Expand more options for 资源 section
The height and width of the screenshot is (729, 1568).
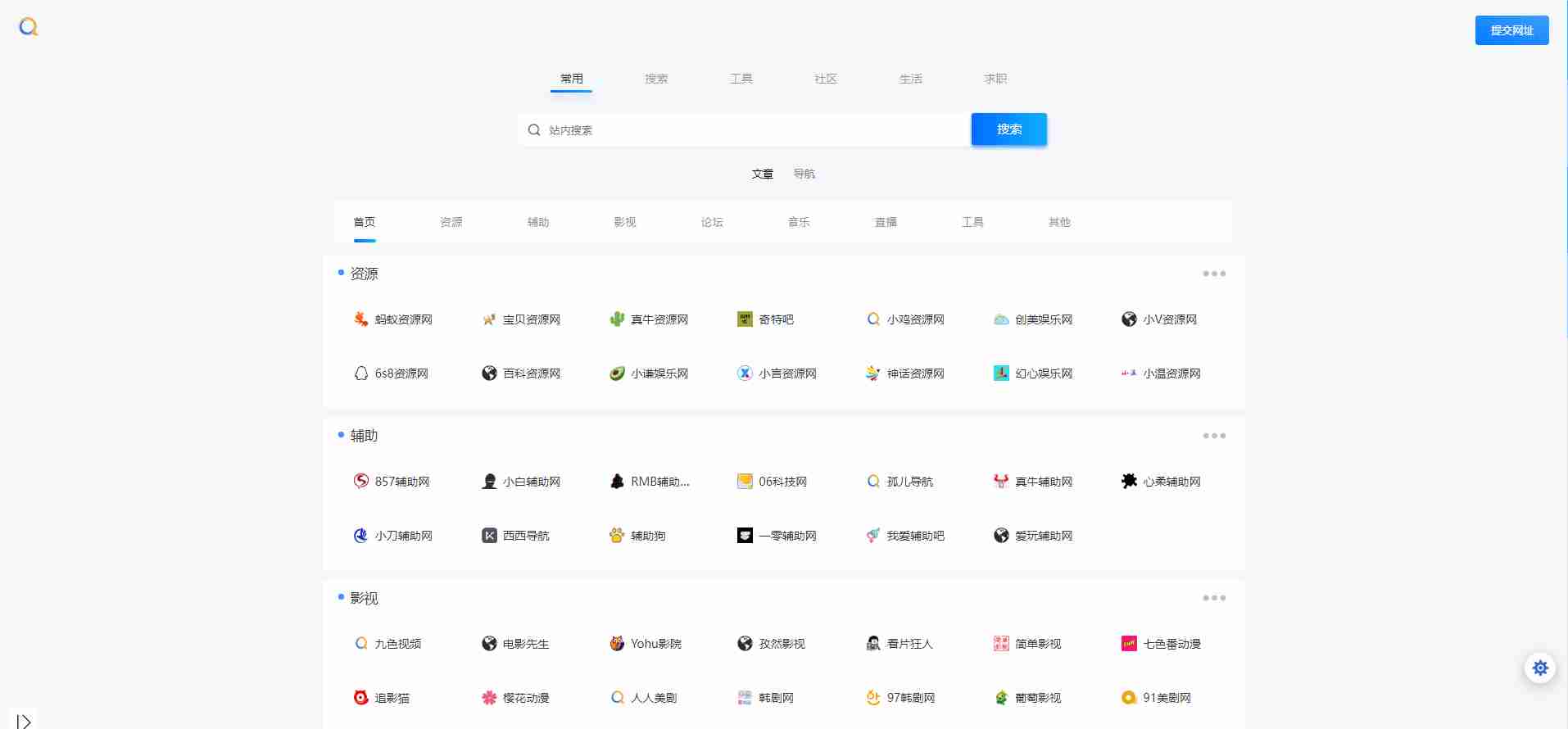(x=1213, y=274)
